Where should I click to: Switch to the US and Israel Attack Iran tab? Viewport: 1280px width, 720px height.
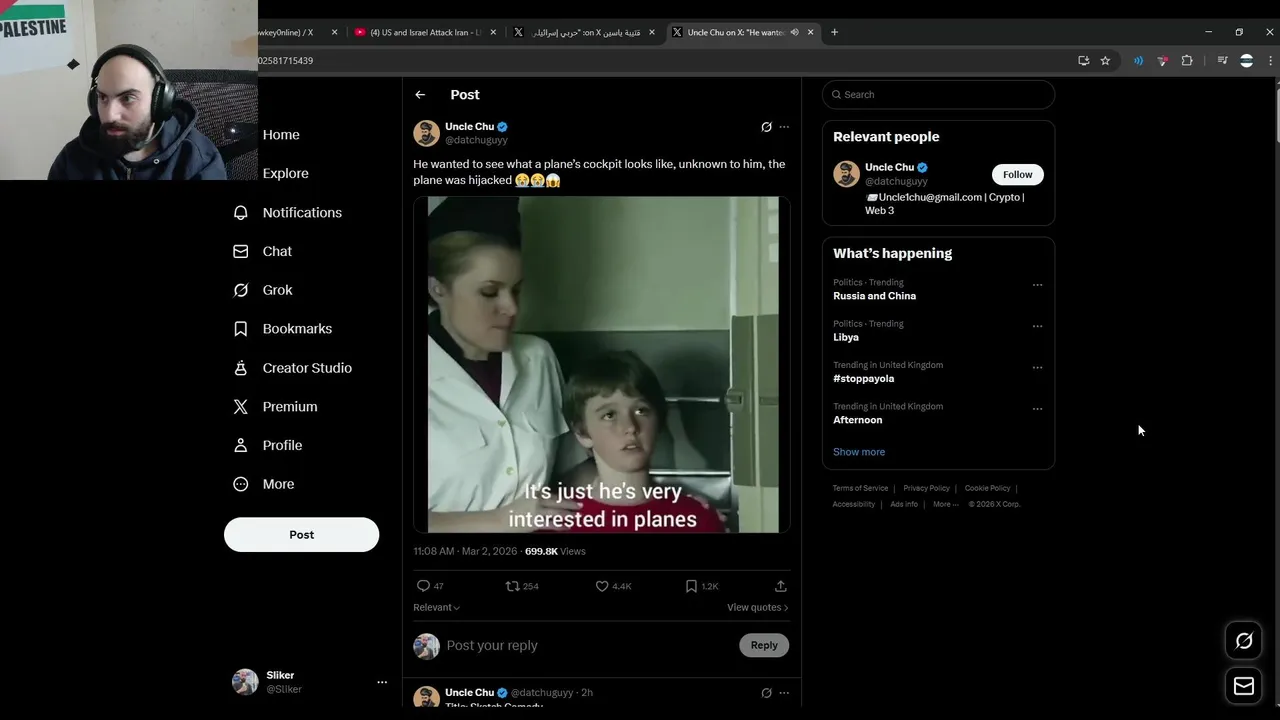click(x=426, y=32)
